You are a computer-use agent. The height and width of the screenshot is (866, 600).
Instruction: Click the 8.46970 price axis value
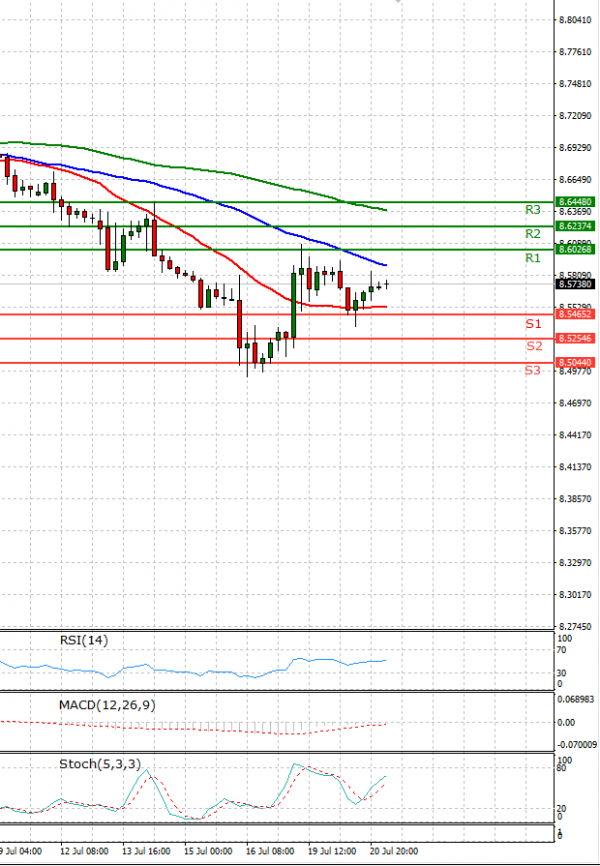click(575, 403)
